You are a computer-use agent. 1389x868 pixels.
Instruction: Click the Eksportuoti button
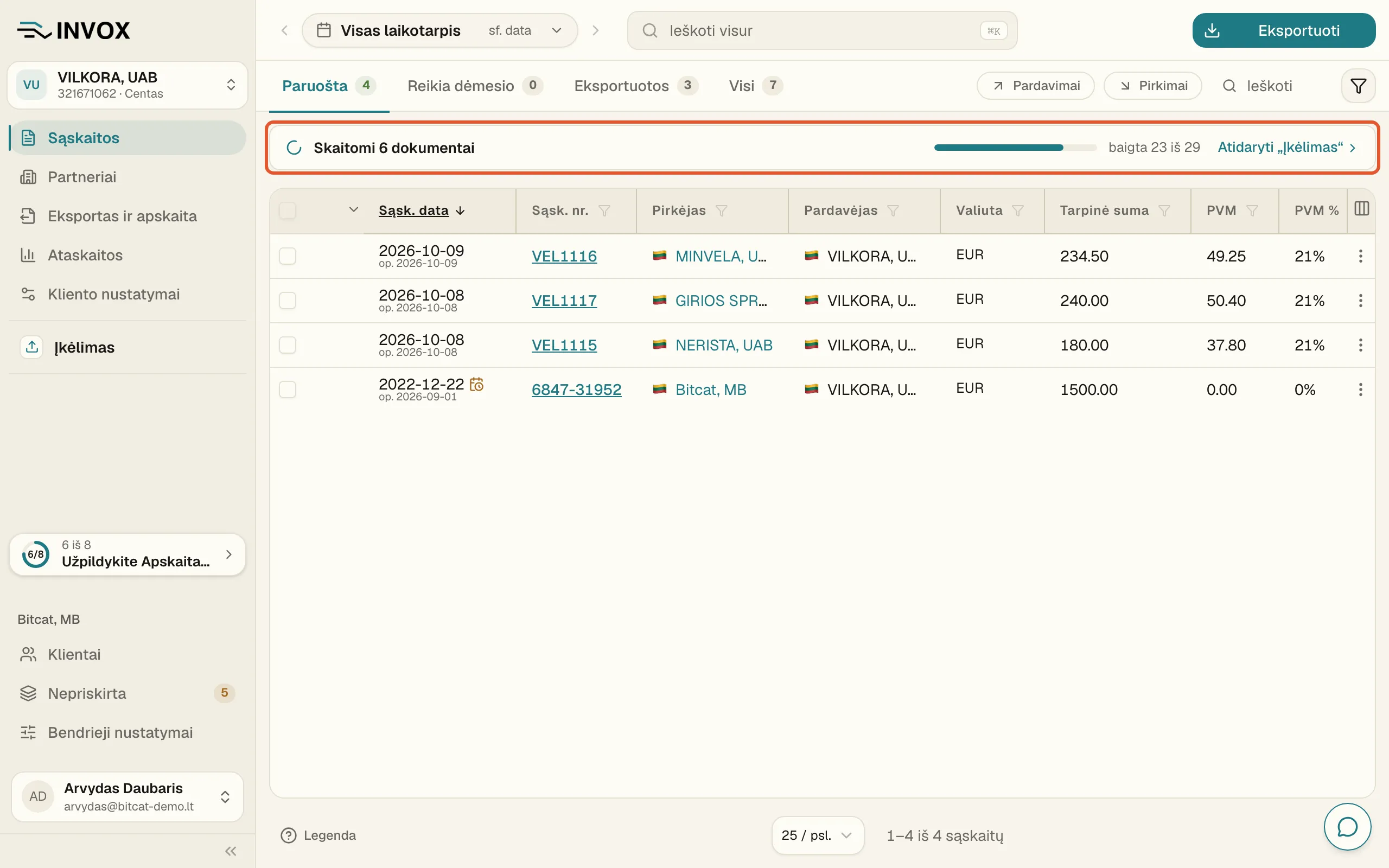[x=1283, y=30]
